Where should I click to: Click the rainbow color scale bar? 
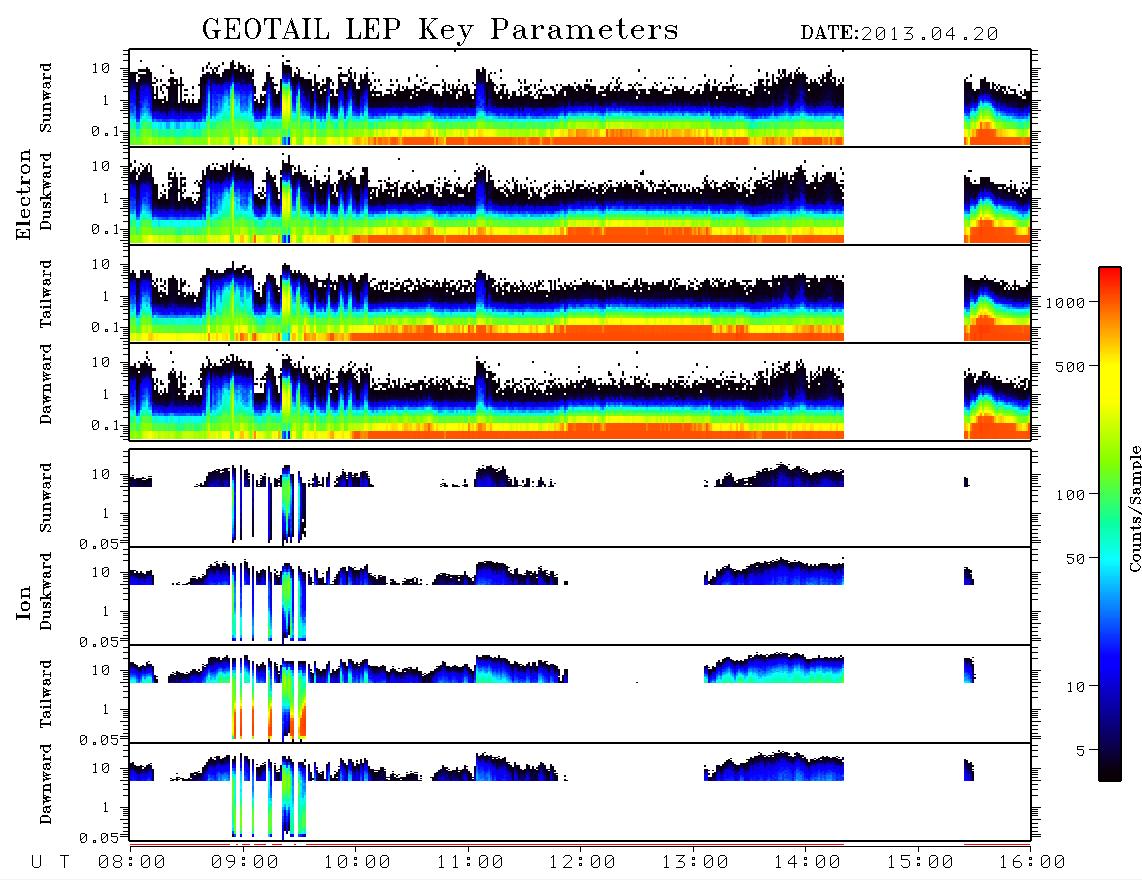tap(1110, 524)
